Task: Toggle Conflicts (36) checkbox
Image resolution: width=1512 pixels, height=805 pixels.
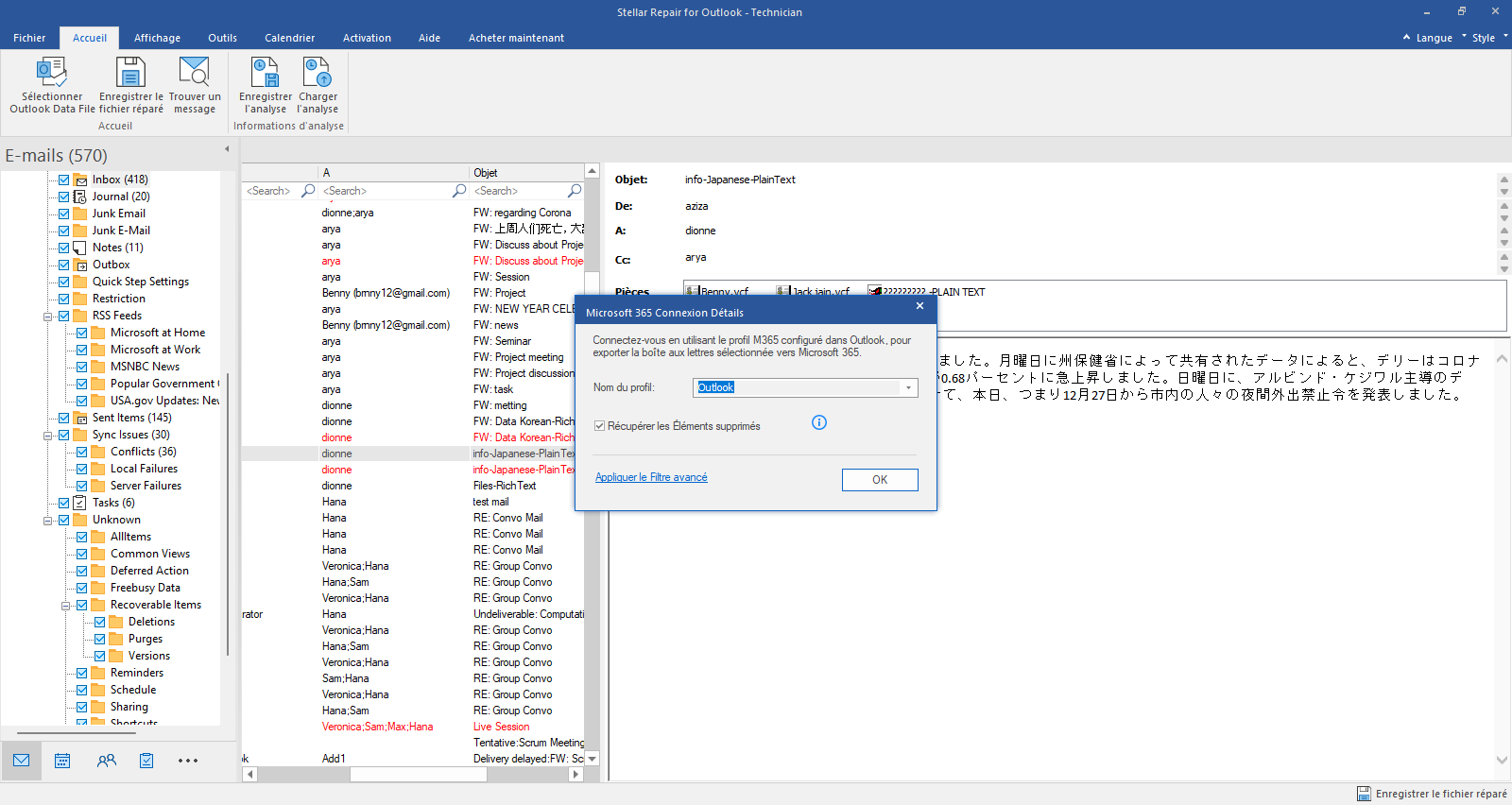Action: pyautogui.click(x=81, y=452)
